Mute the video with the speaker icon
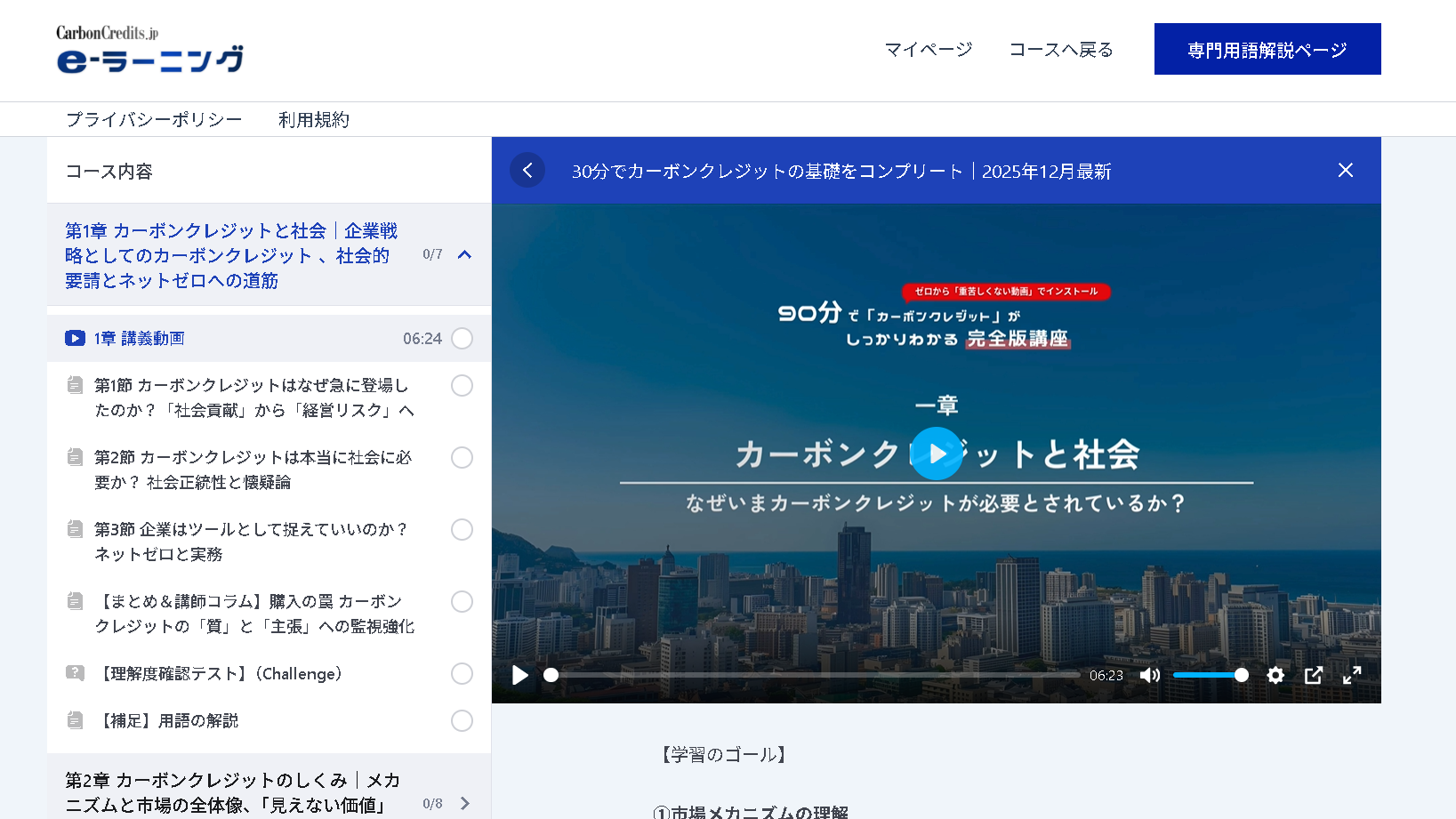This screenshot has height=819, width=1456. (1150, 675)
